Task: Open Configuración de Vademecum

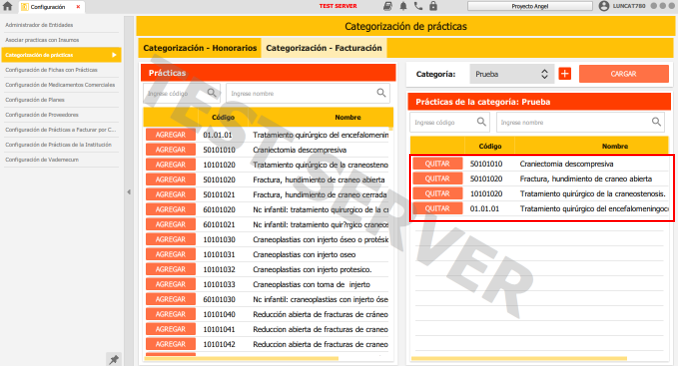Action: 61,160
